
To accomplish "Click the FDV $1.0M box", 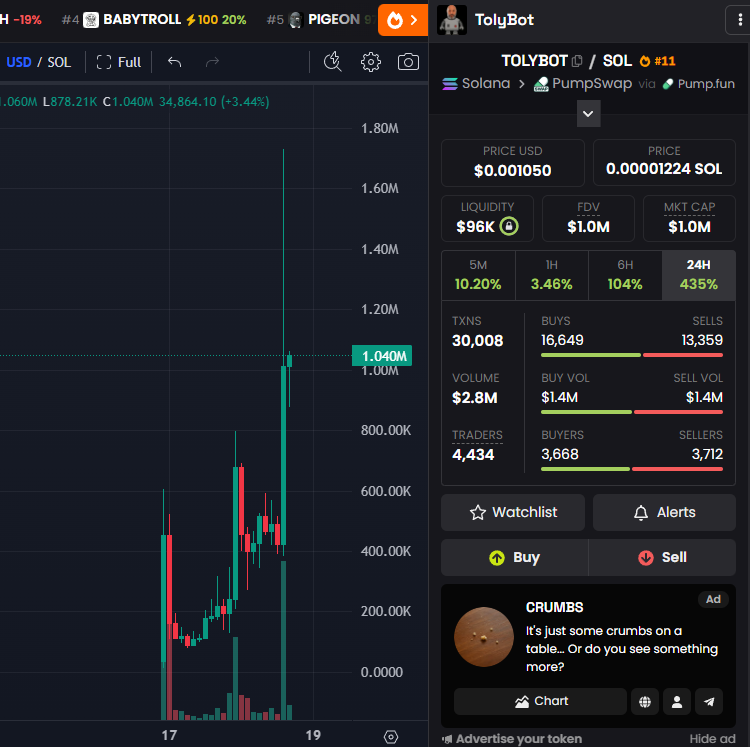I will (x=588, y=219).
